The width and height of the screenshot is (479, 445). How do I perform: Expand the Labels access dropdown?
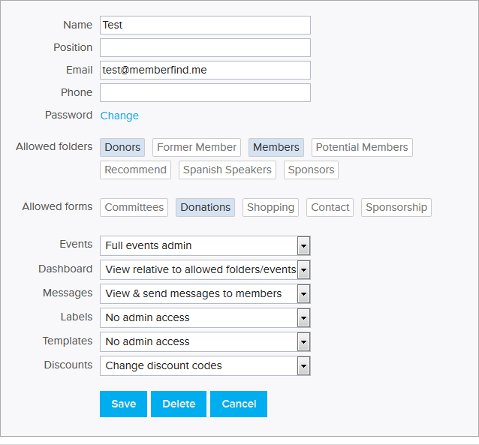coord(205,318)
